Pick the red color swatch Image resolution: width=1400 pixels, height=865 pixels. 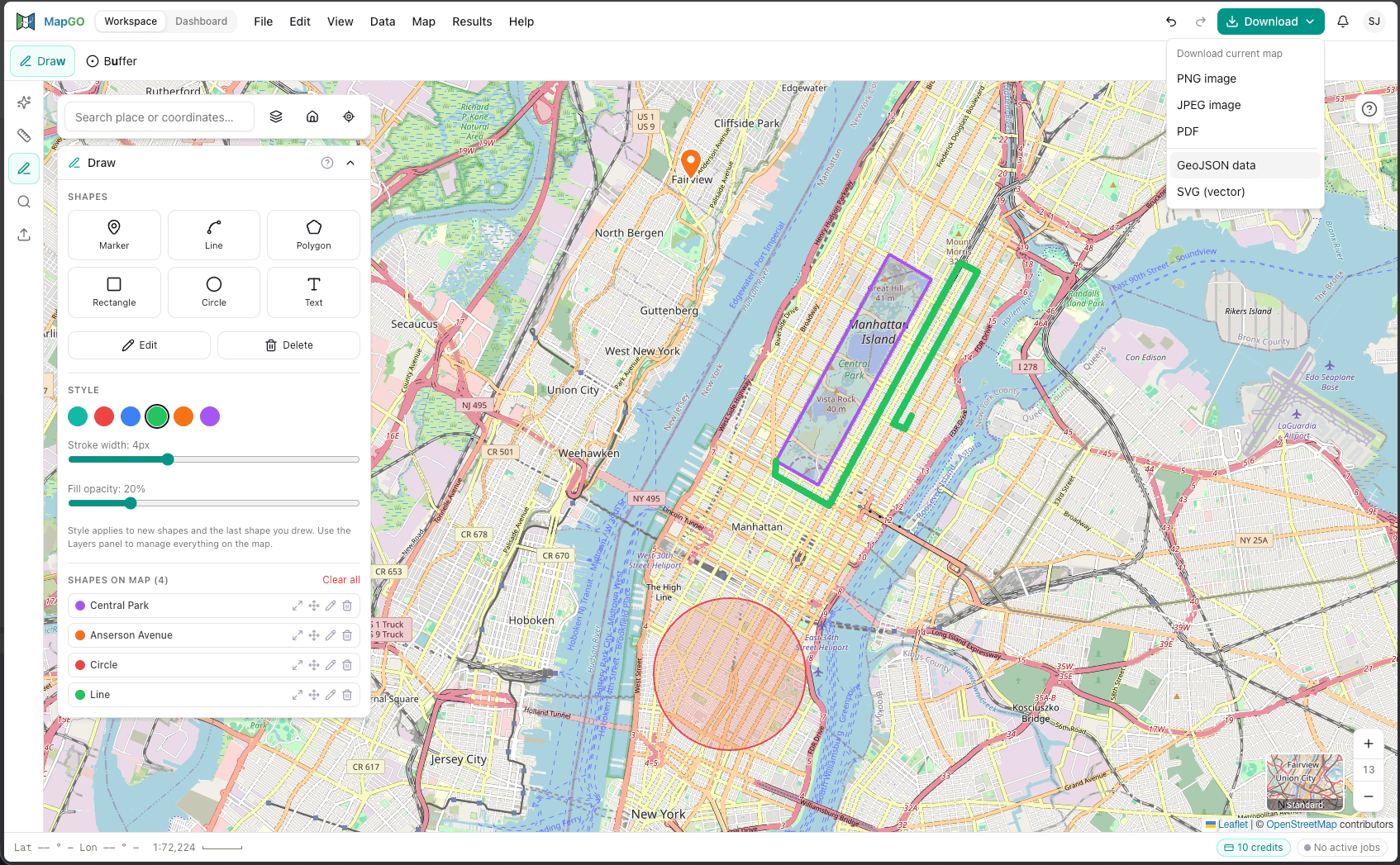coord(104,416)
